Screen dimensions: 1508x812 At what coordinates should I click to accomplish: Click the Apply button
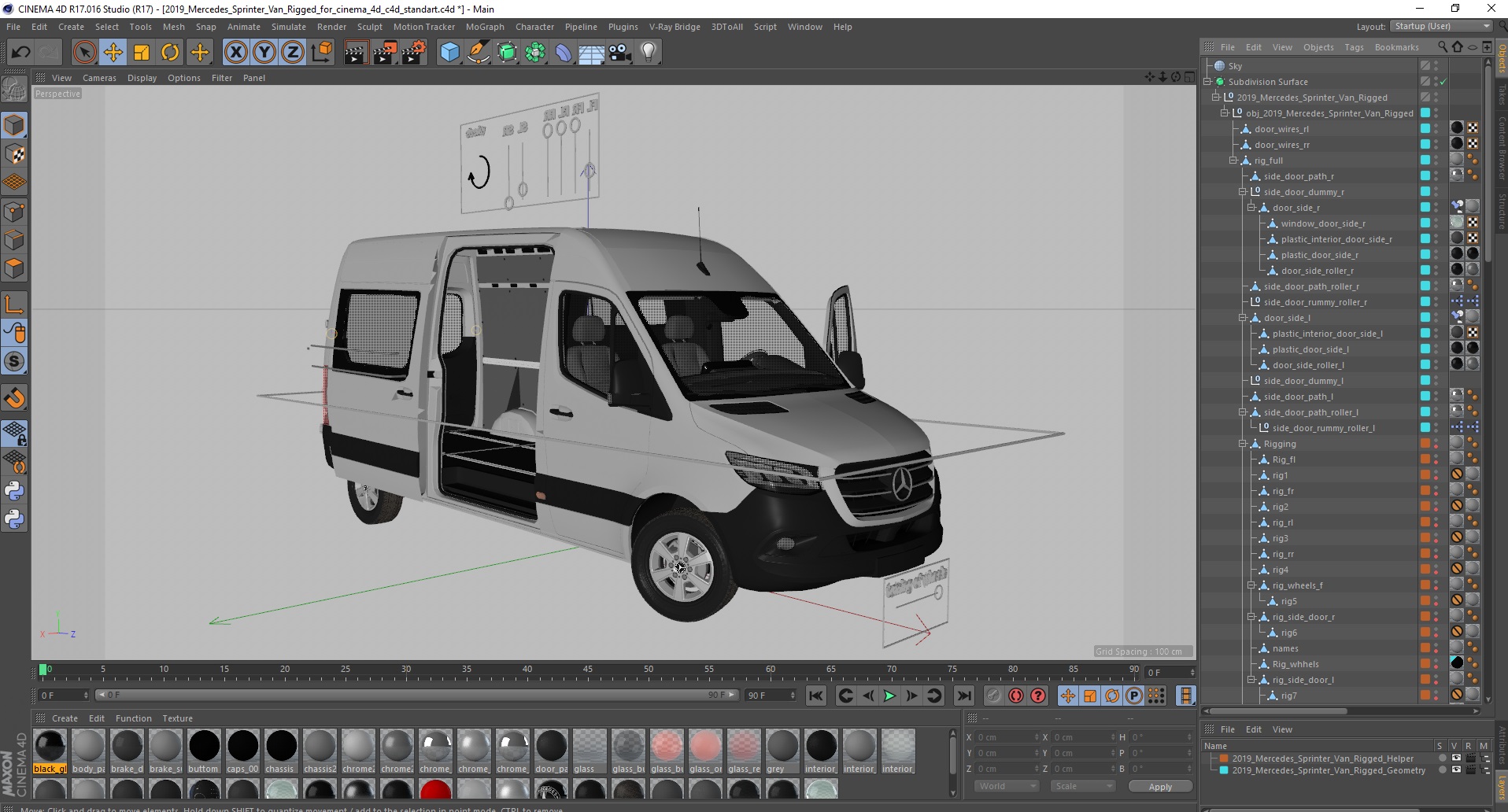[x=1160, y=787]
